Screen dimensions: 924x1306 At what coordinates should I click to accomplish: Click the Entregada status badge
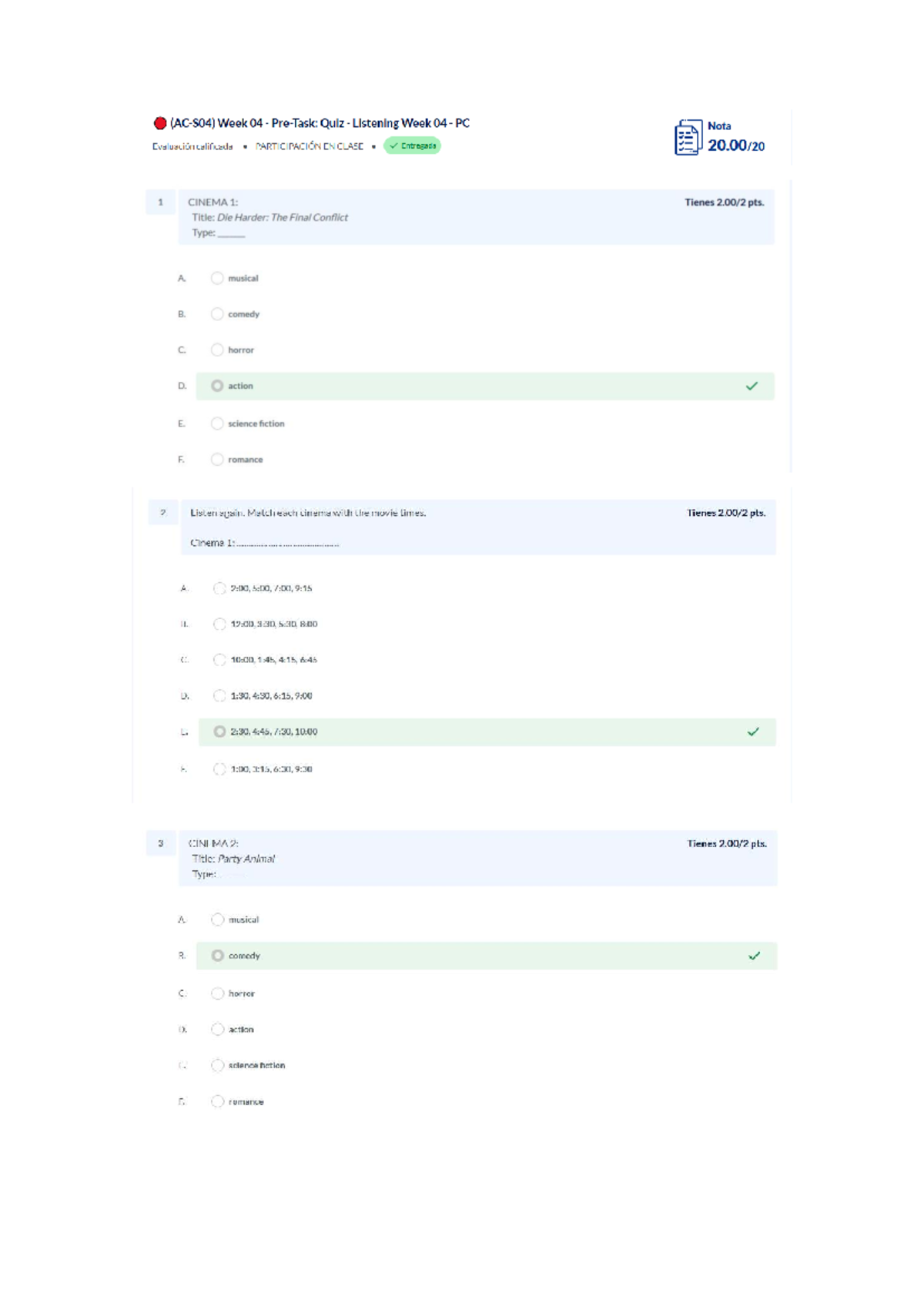click(412, 146)
